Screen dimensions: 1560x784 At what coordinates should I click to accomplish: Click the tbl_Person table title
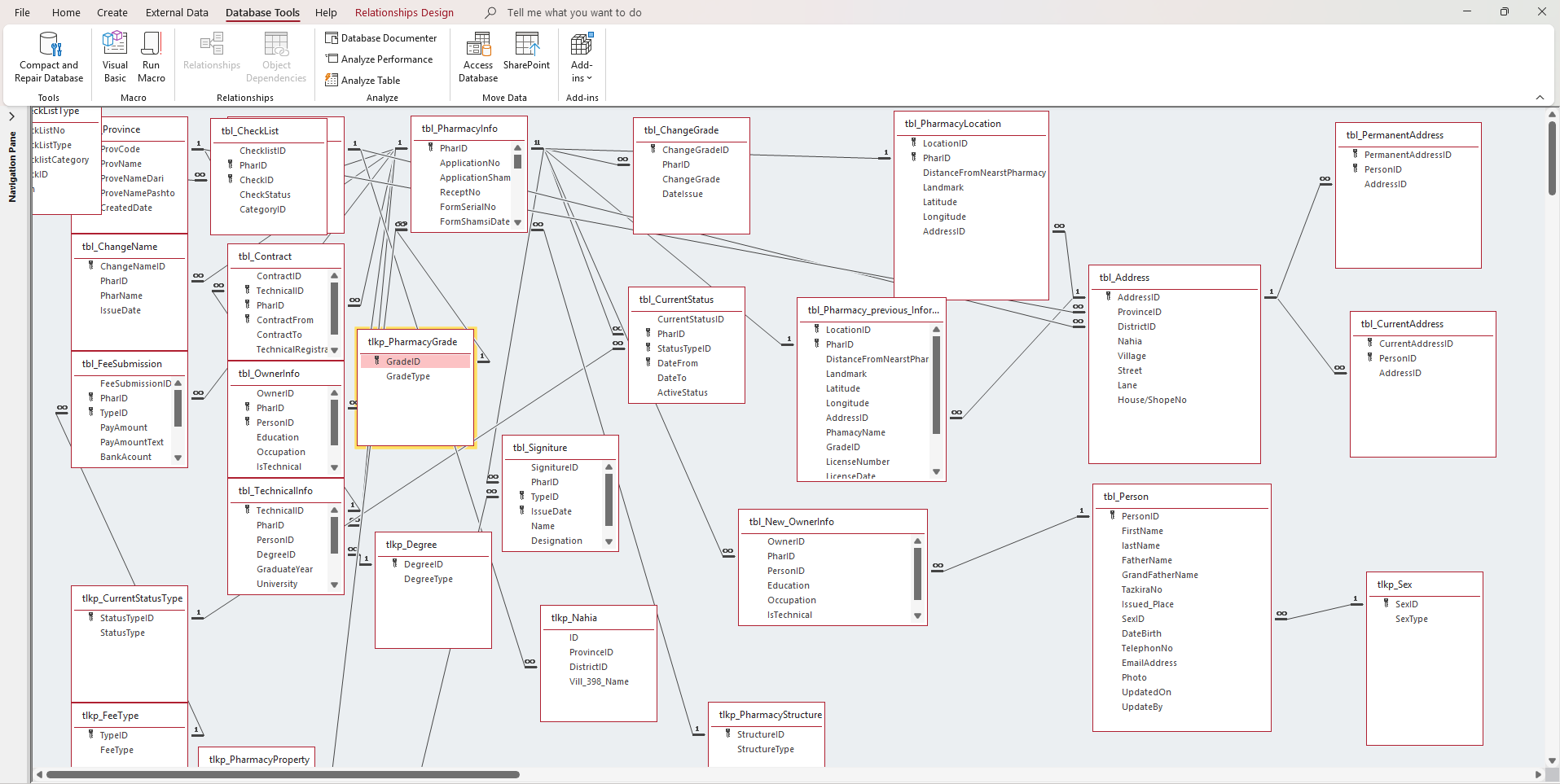coord(1126,497)
